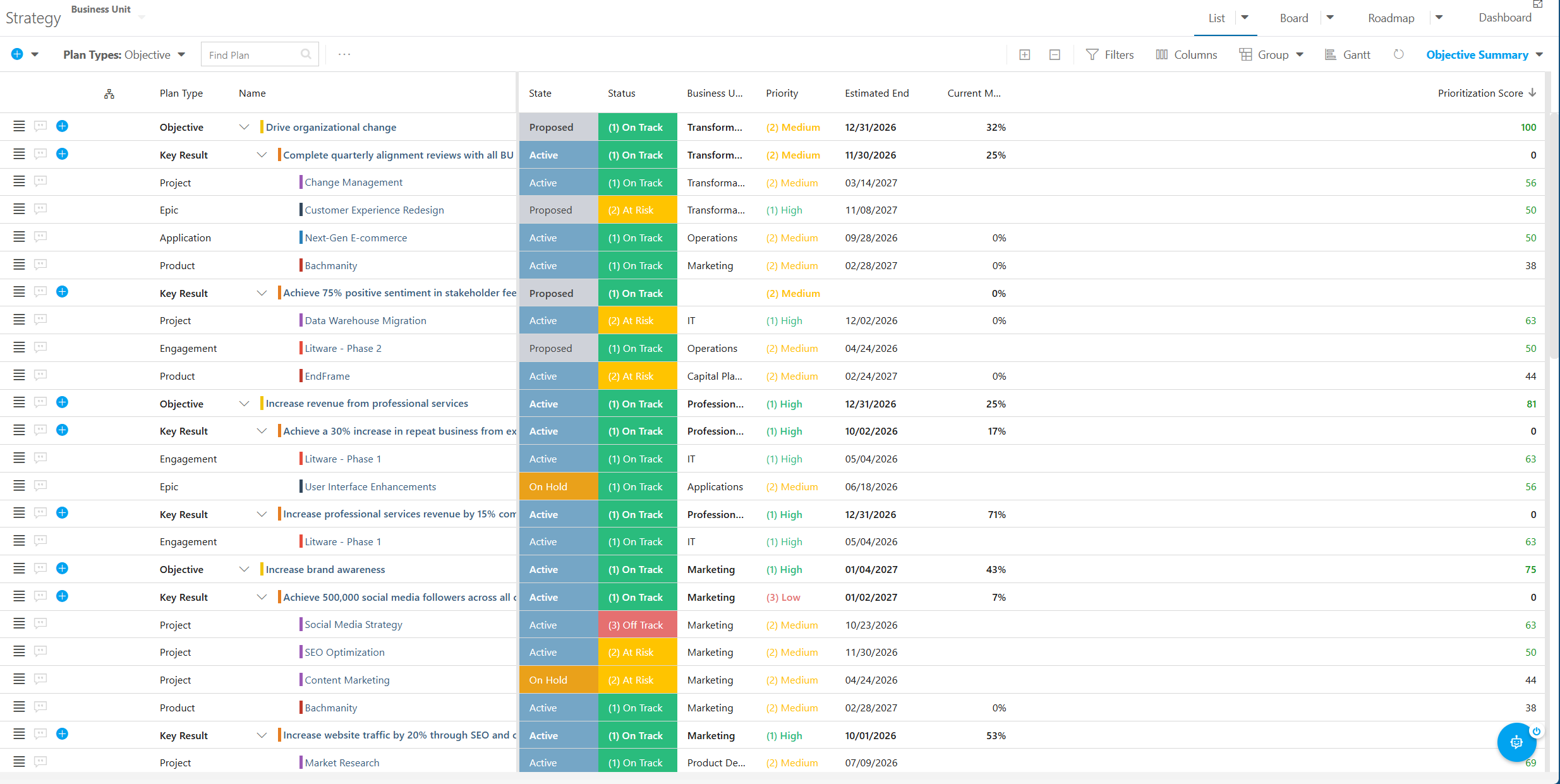Switch to the Board tab
This screenshot has height=784, width=1560.
(x=1293, y=18)
